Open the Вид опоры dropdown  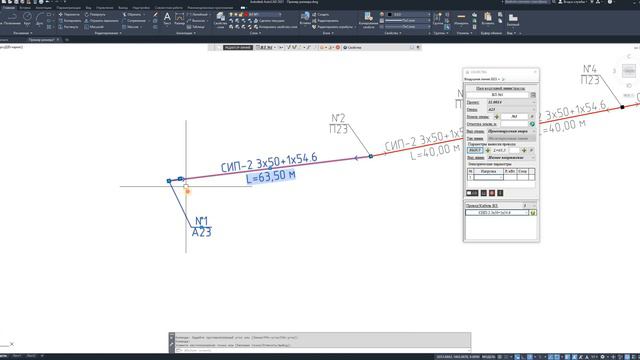pyautogui.click(x=511, y=131)
